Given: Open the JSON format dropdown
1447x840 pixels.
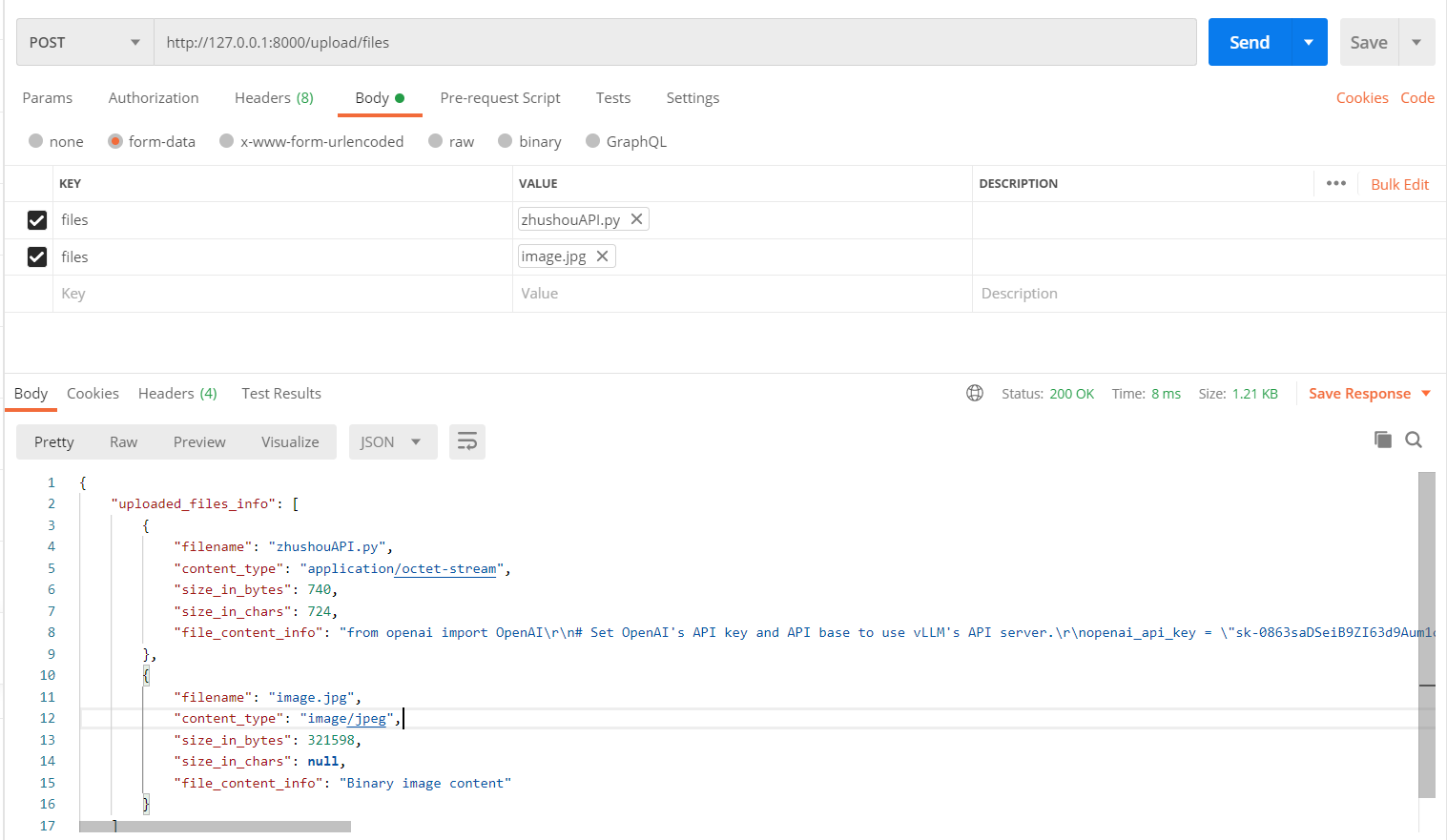Looking at the screenshot, I should point(393,441).
